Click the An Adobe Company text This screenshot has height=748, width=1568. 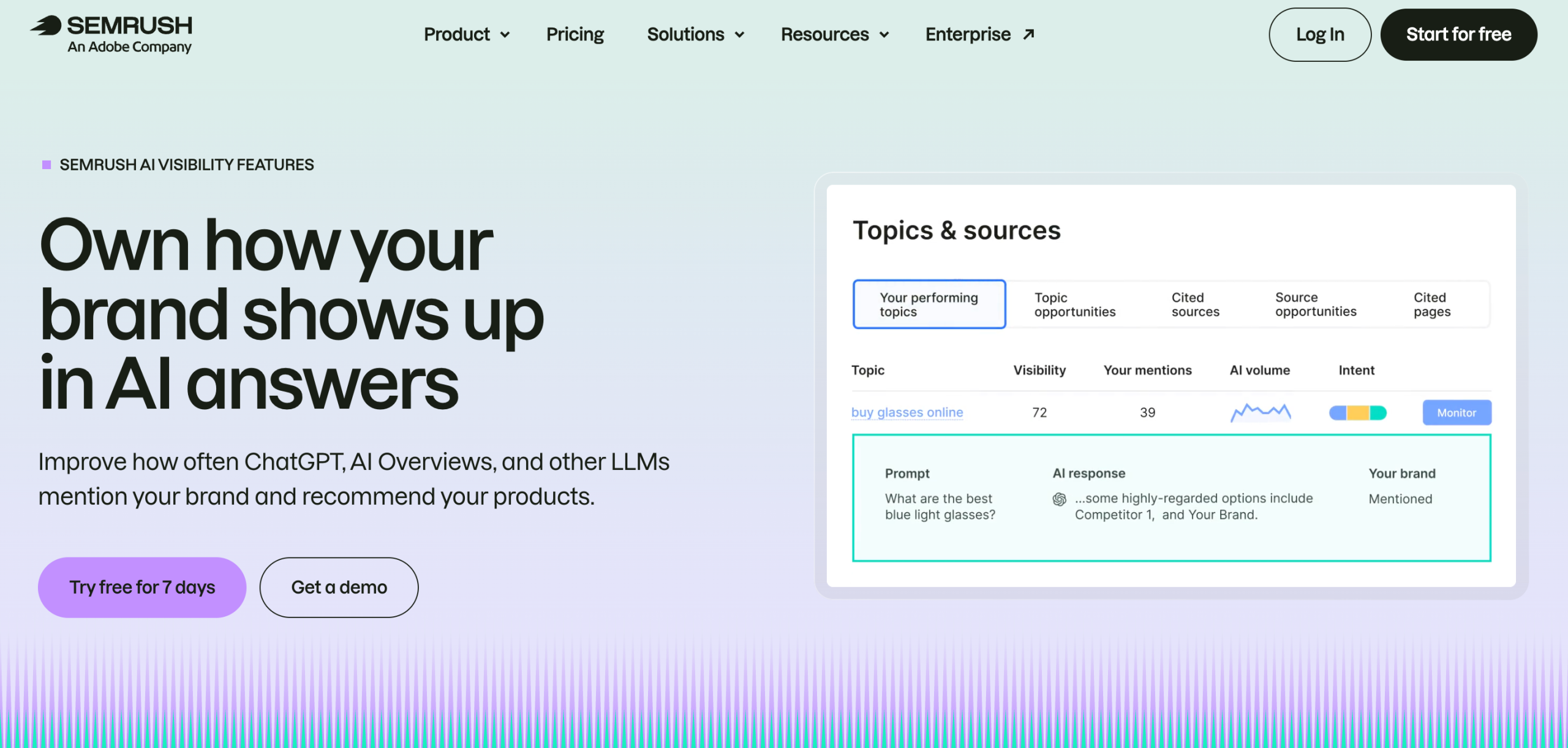coord(129,47)
